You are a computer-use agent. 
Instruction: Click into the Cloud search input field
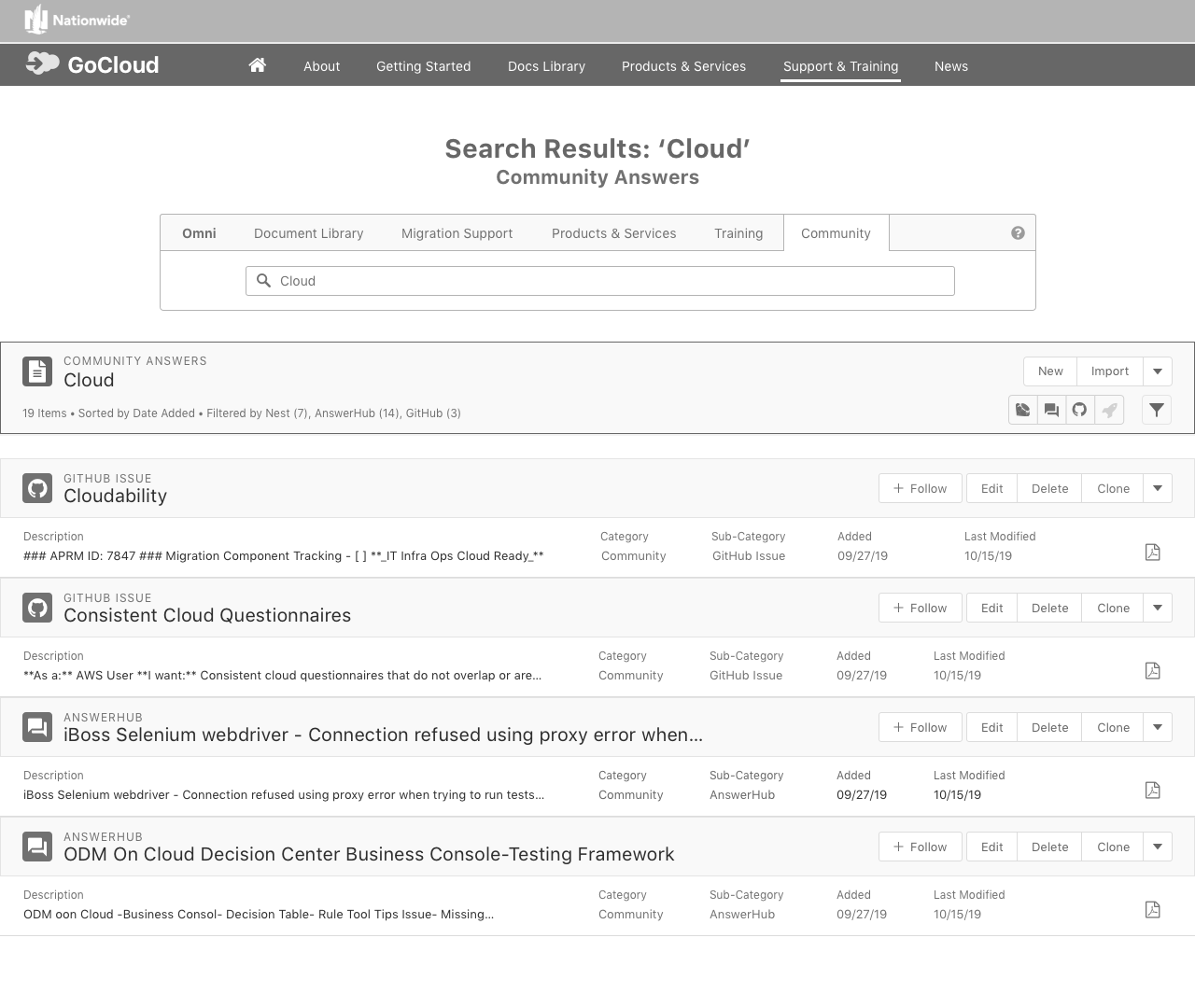click(600, 281)
